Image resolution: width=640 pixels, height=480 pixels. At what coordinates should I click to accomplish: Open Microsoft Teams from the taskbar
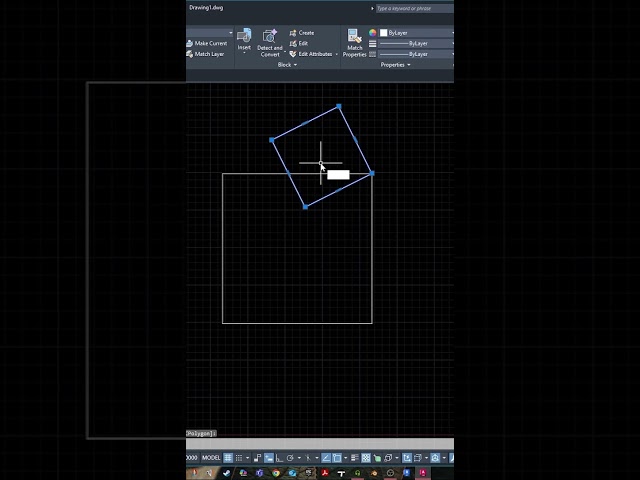260,473
